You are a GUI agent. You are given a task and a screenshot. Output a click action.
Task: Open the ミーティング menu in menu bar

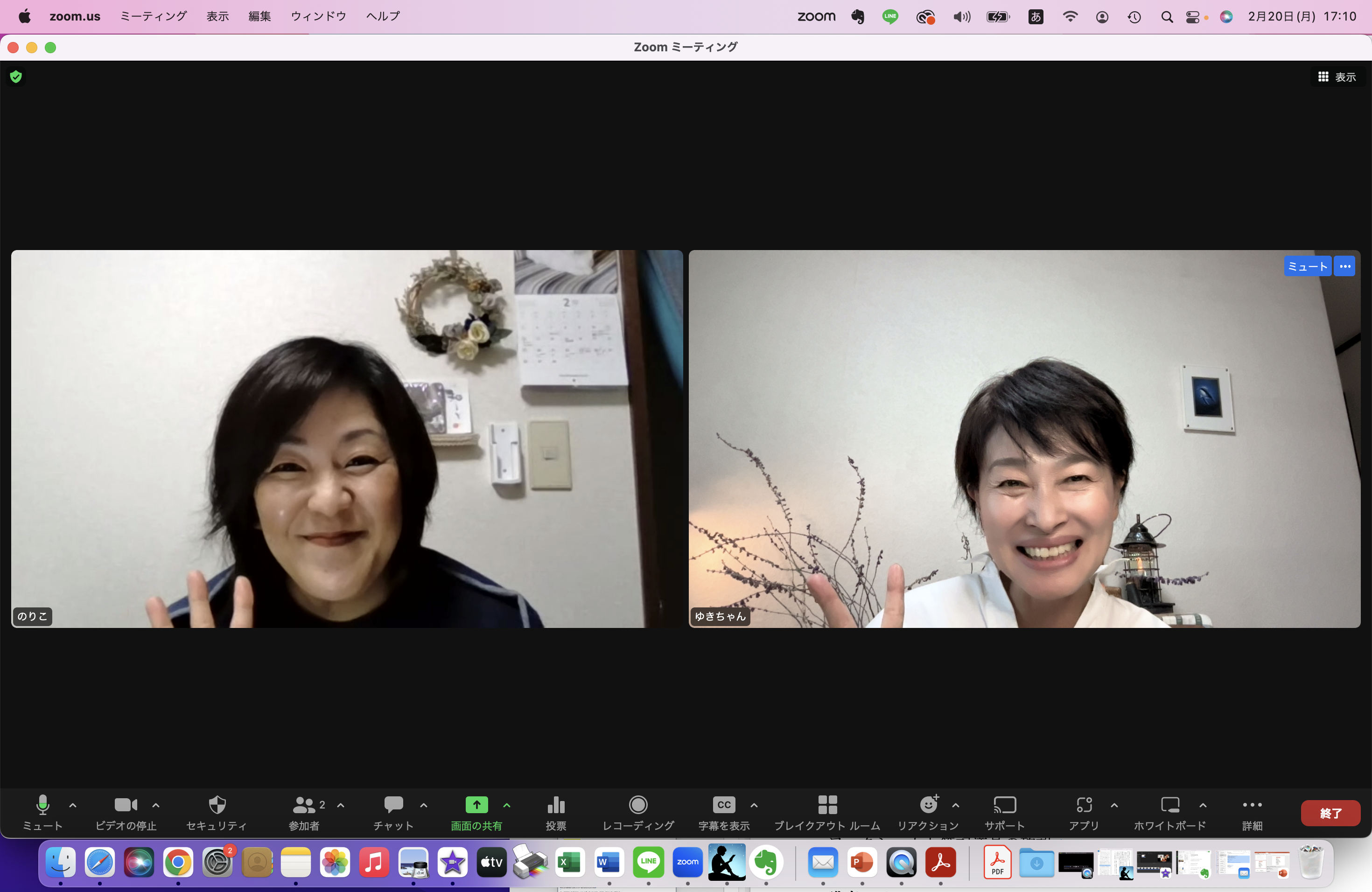coord(154,16)
